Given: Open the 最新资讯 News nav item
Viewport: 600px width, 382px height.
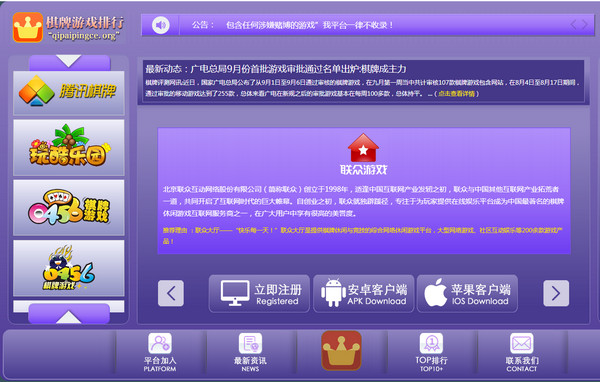Looking at the screenshot, I should pyautogui.click(x=250, y=353).
